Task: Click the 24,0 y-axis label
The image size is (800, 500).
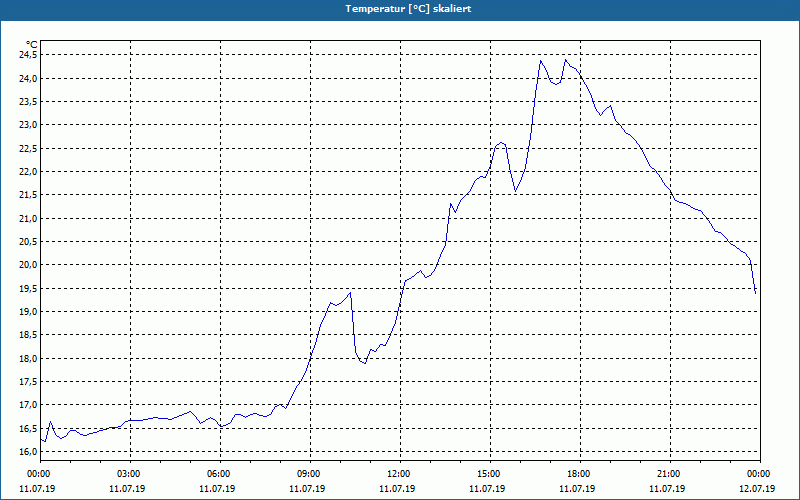Action: (x=28, y=78)
